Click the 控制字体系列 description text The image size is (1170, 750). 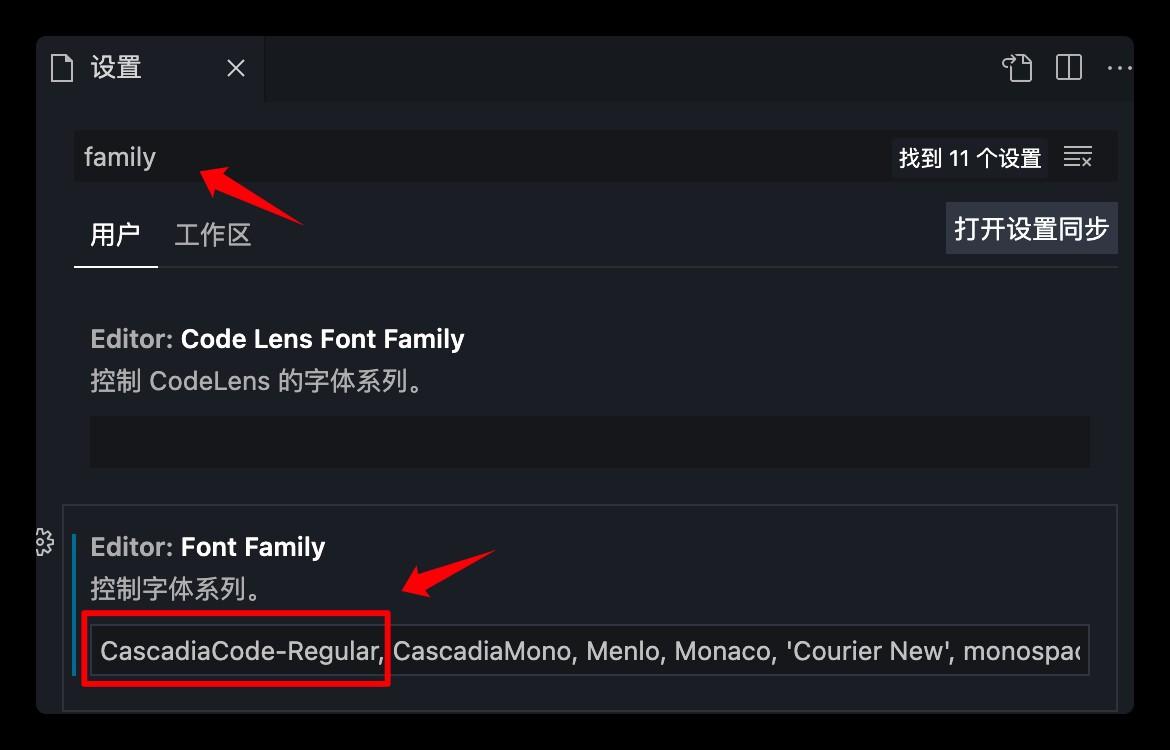(176, 589)
